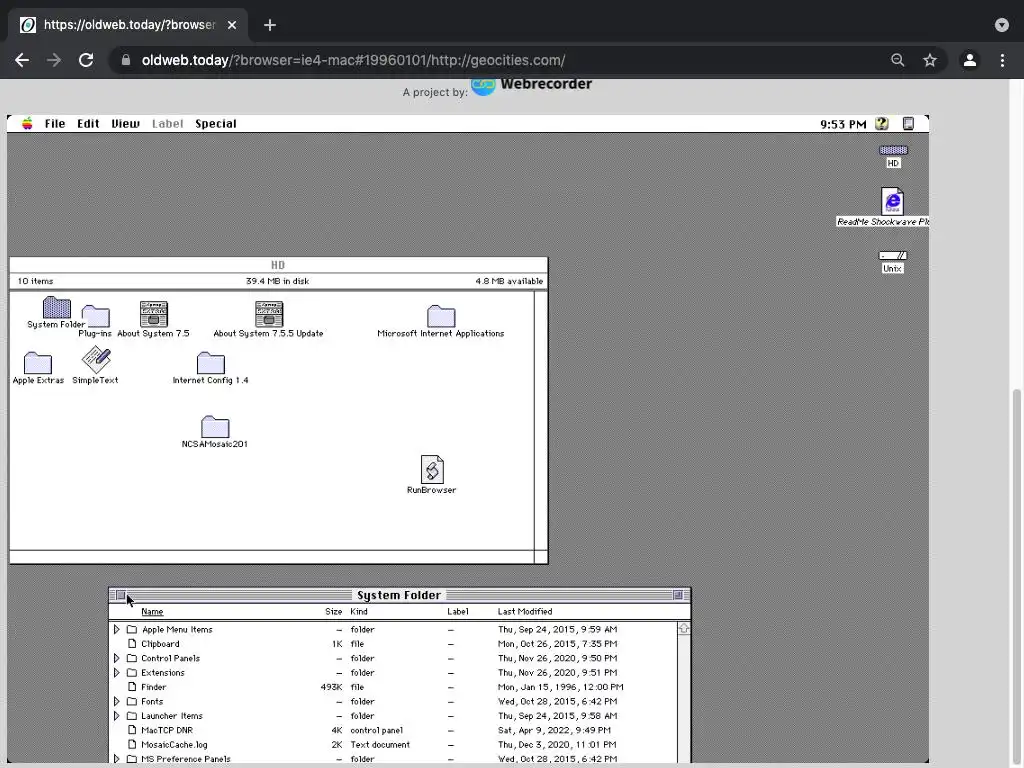This screenshot has width=1024, height=768.
Task: Sort System Folder list by Name
Action: (152, 612)
